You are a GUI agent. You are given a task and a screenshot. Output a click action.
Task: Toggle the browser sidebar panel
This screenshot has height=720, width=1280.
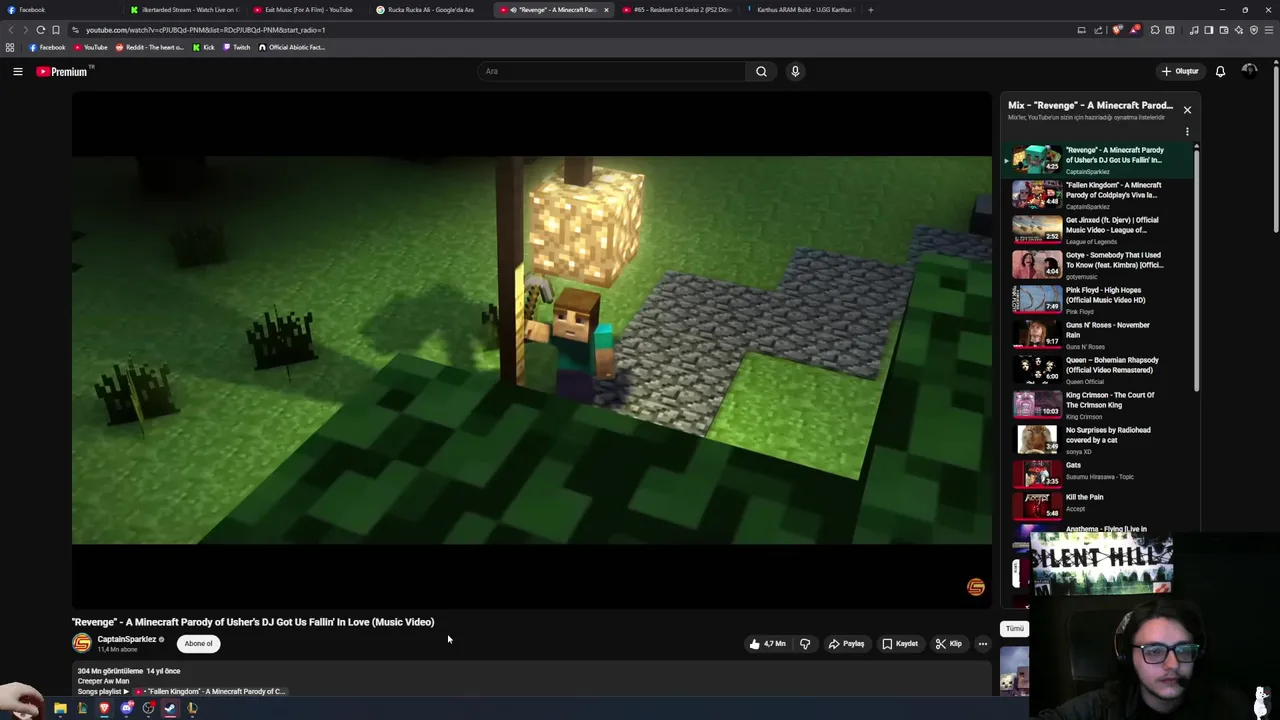click(x=1209, y=30)
